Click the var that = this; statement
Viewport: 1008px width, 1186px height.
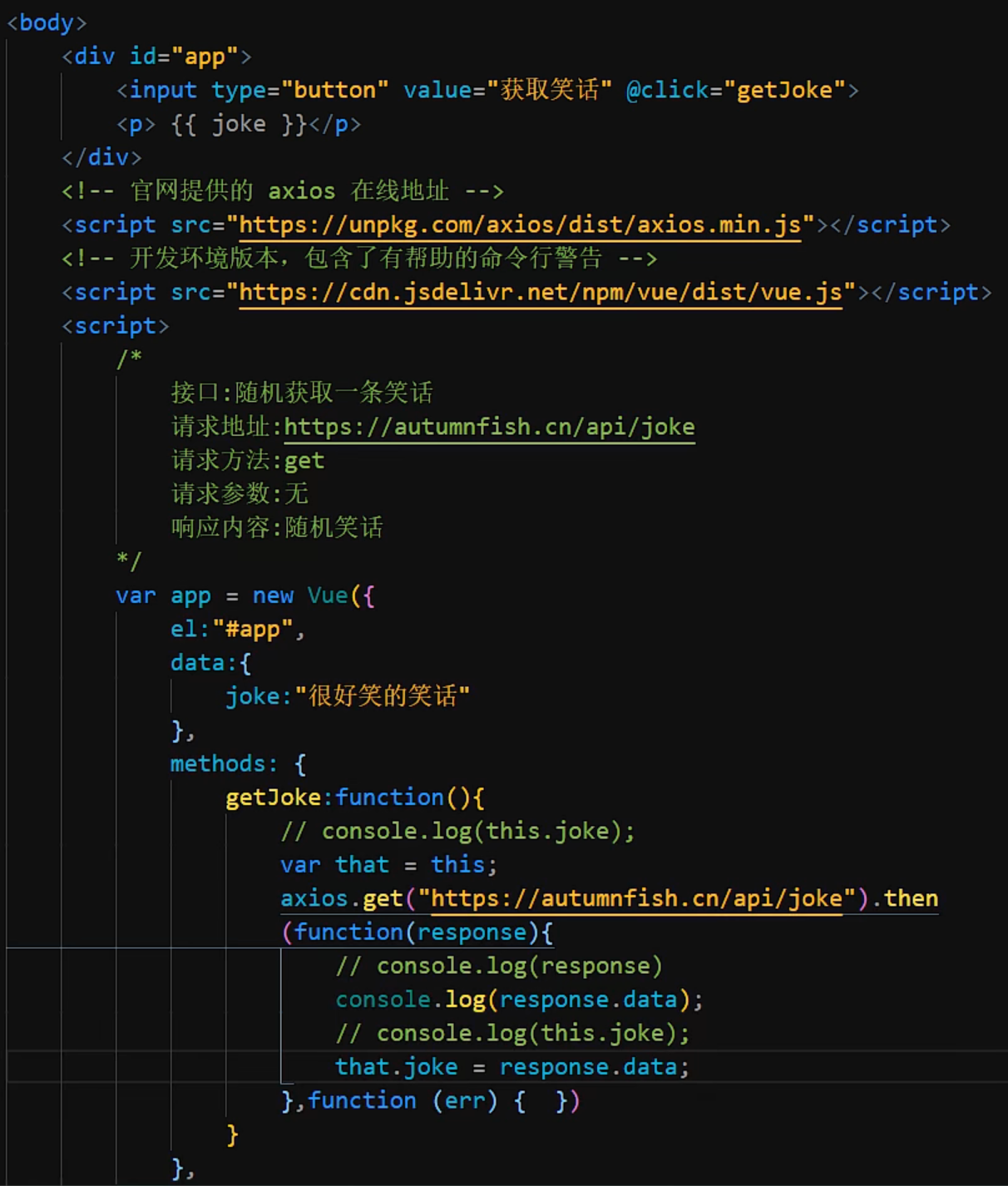click(389, 865)
